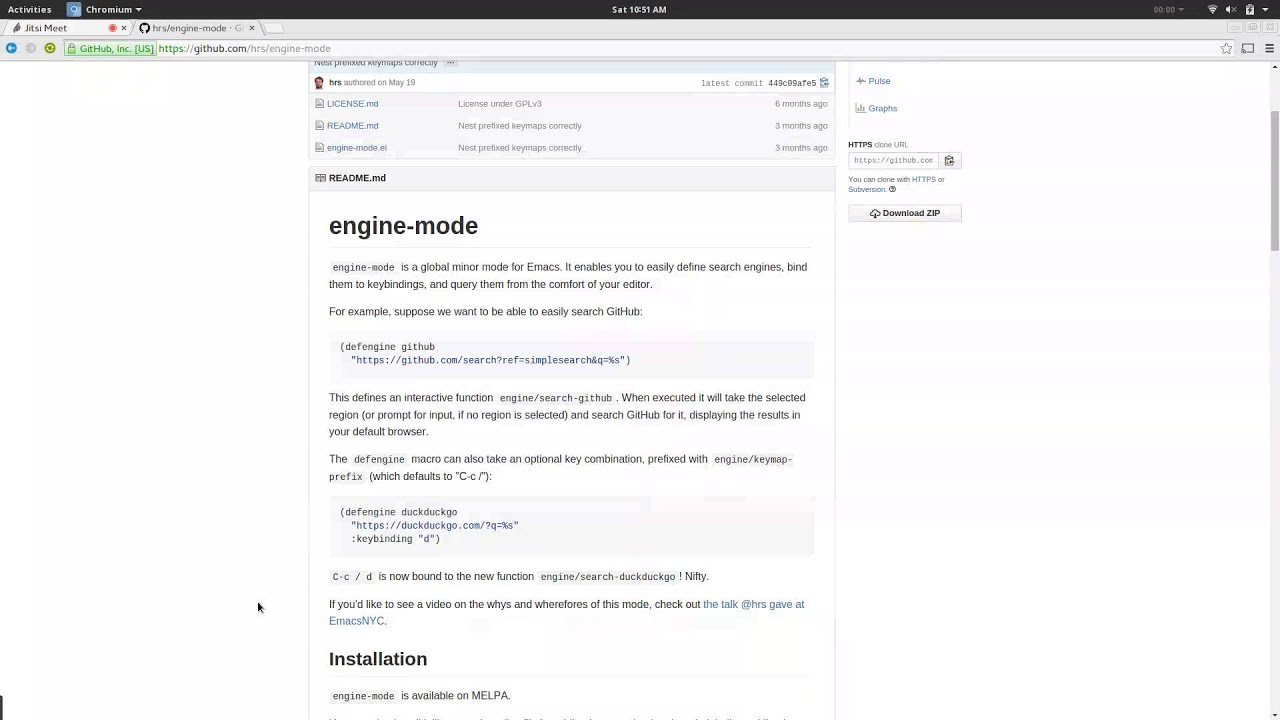Click the hrs author avatar image
The height and width of the screenshot is (720, 1280).
pyautogui.click(x=319, y=83)
